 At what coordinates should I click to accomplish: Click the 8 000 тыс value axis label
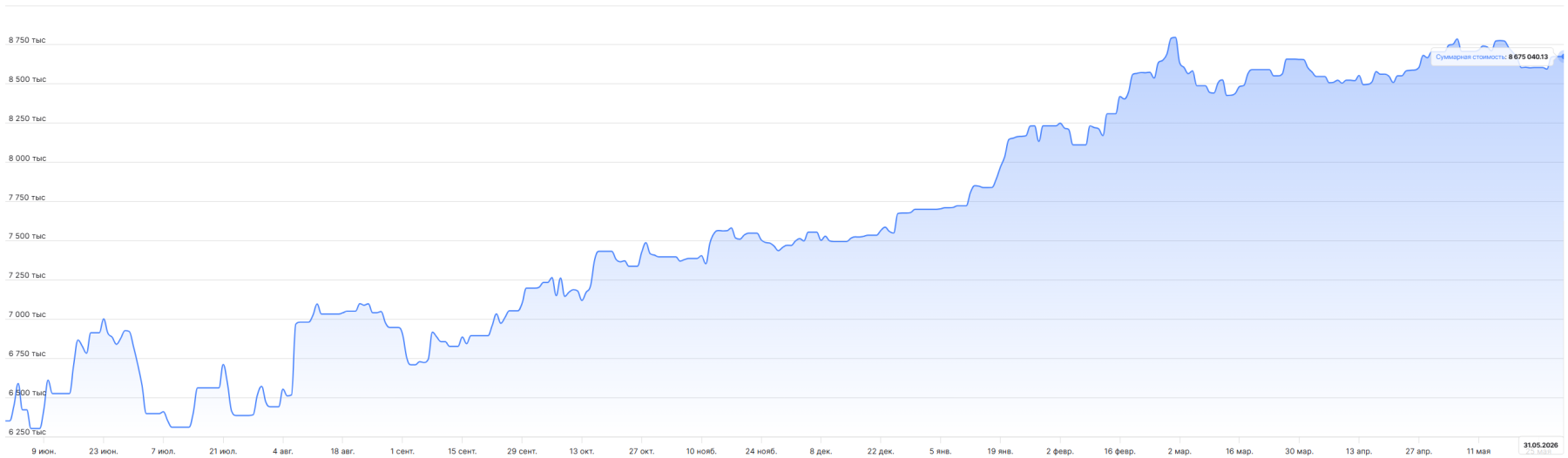pyautogui.click(x=27, y=158)
